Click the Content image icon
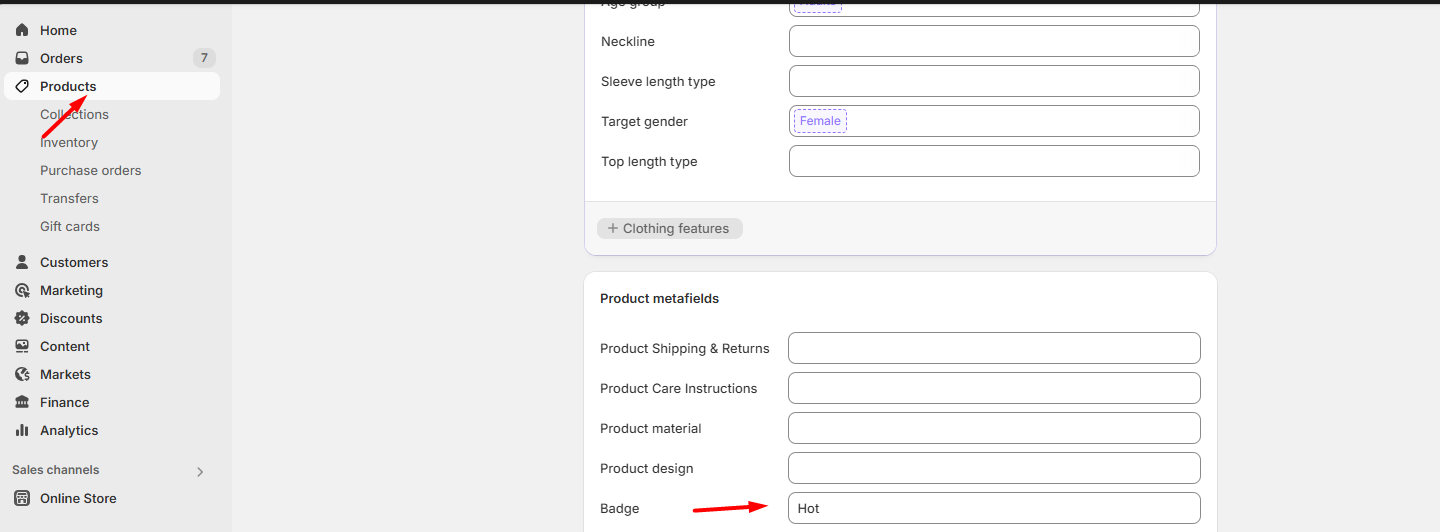Screen dimensions: 1440x532 22,346
